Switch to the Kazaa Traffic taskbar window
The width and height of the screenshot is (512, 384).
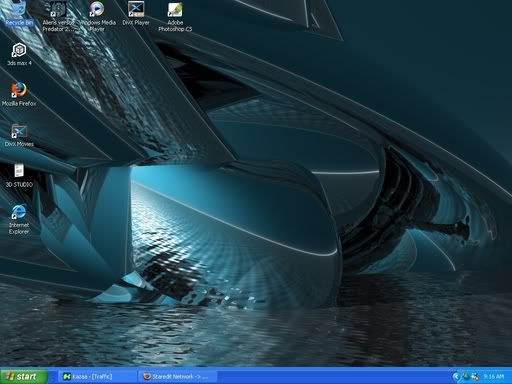point(98,377)
